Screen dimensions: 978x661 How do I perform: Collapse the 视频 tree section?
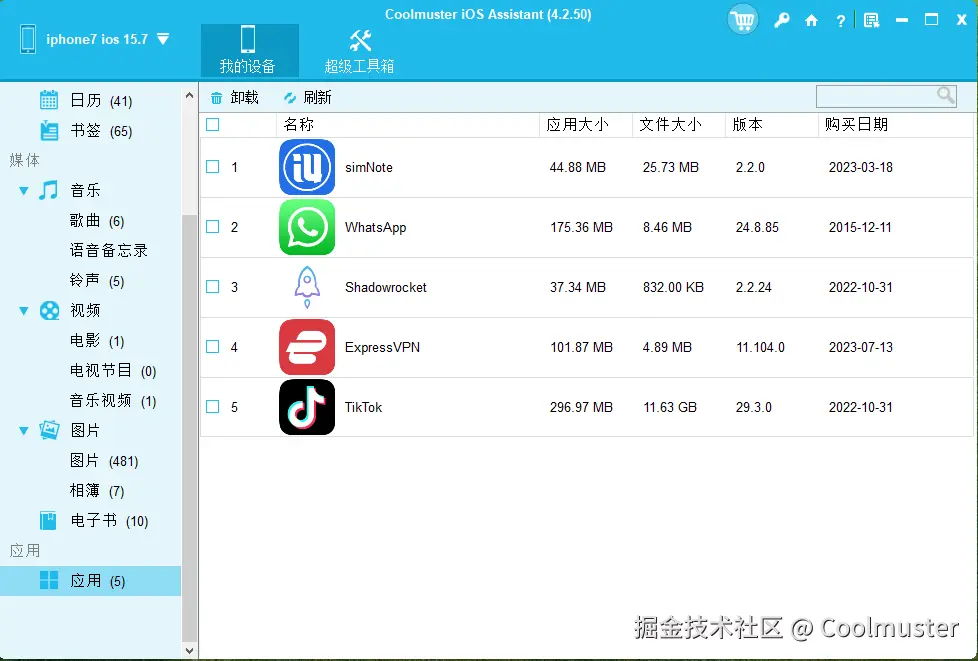tap(24, 311)
